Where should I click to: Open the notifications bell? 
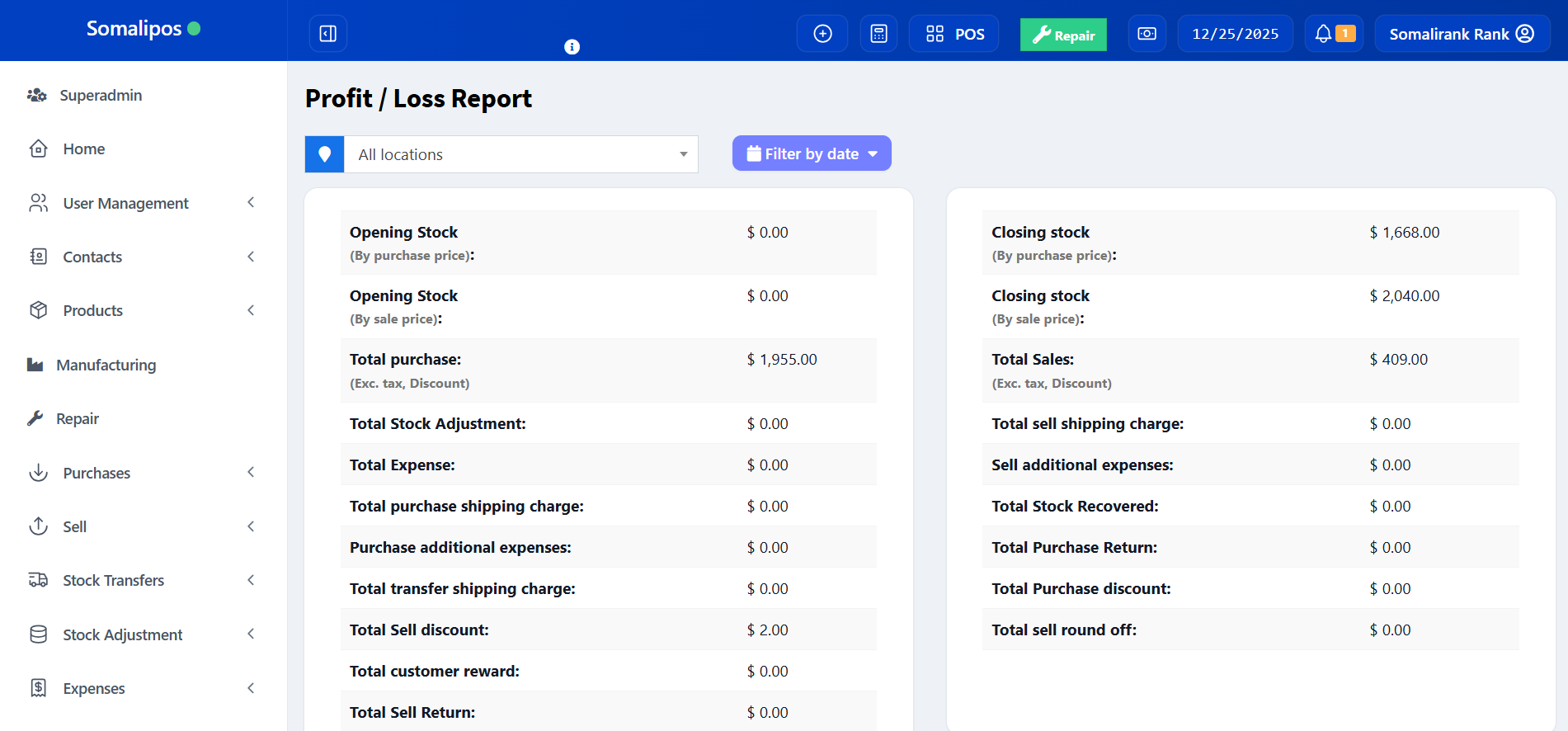[x=1333, y=34]
